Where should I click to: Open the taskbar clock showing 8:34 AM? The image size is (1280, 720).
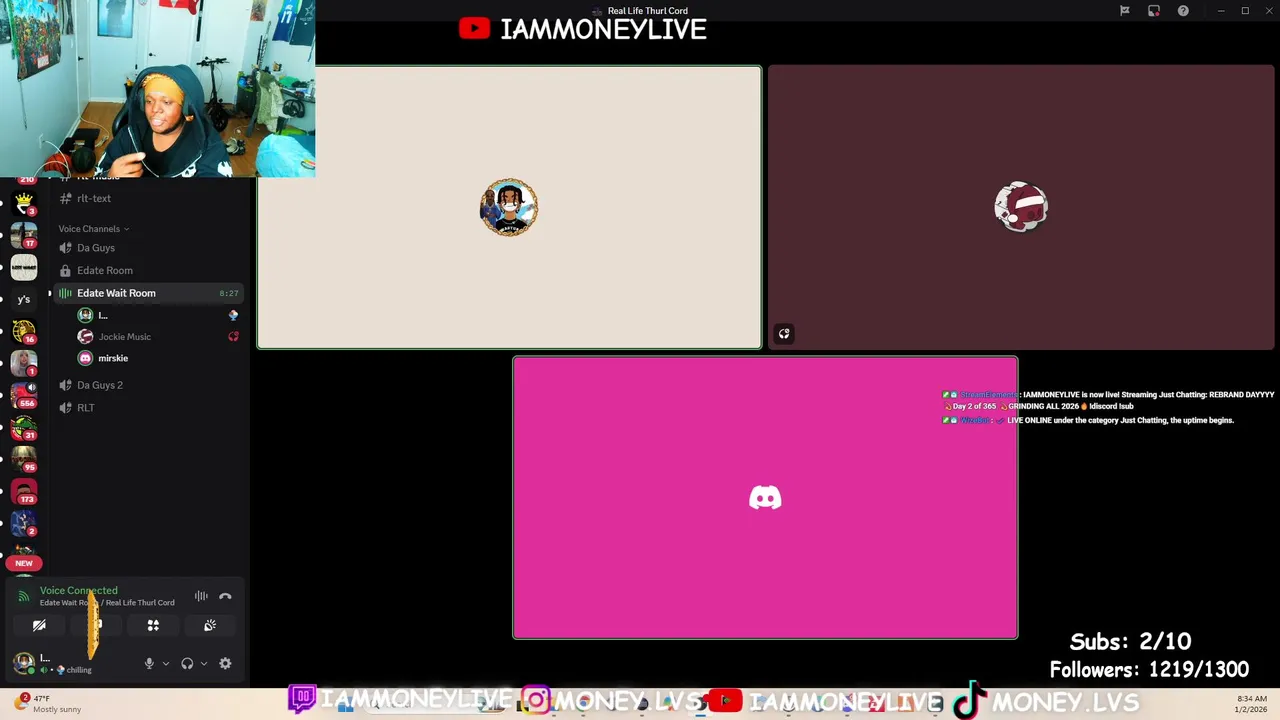point(1252,704)
